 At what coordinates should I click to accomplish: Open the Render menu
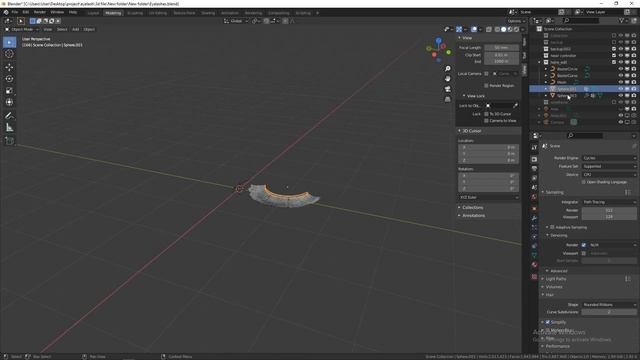pos(40,12)
